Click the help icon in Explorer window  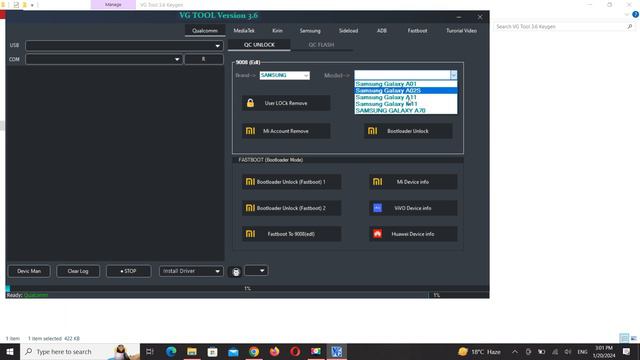pyautogui.click(x=635, y=14)
